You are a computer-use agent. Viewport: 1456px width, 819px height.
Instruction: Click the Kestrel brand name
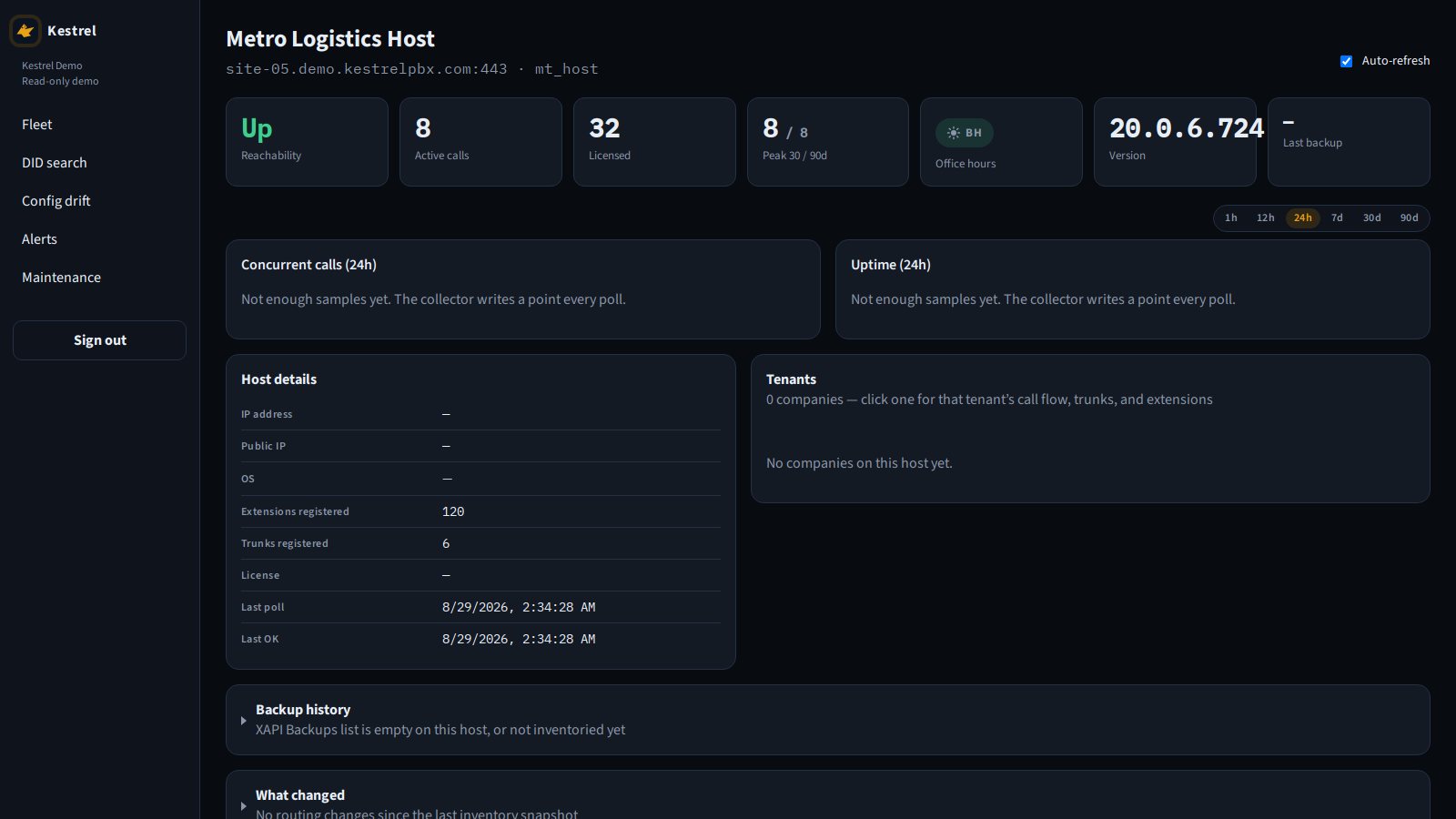point(72,31)
